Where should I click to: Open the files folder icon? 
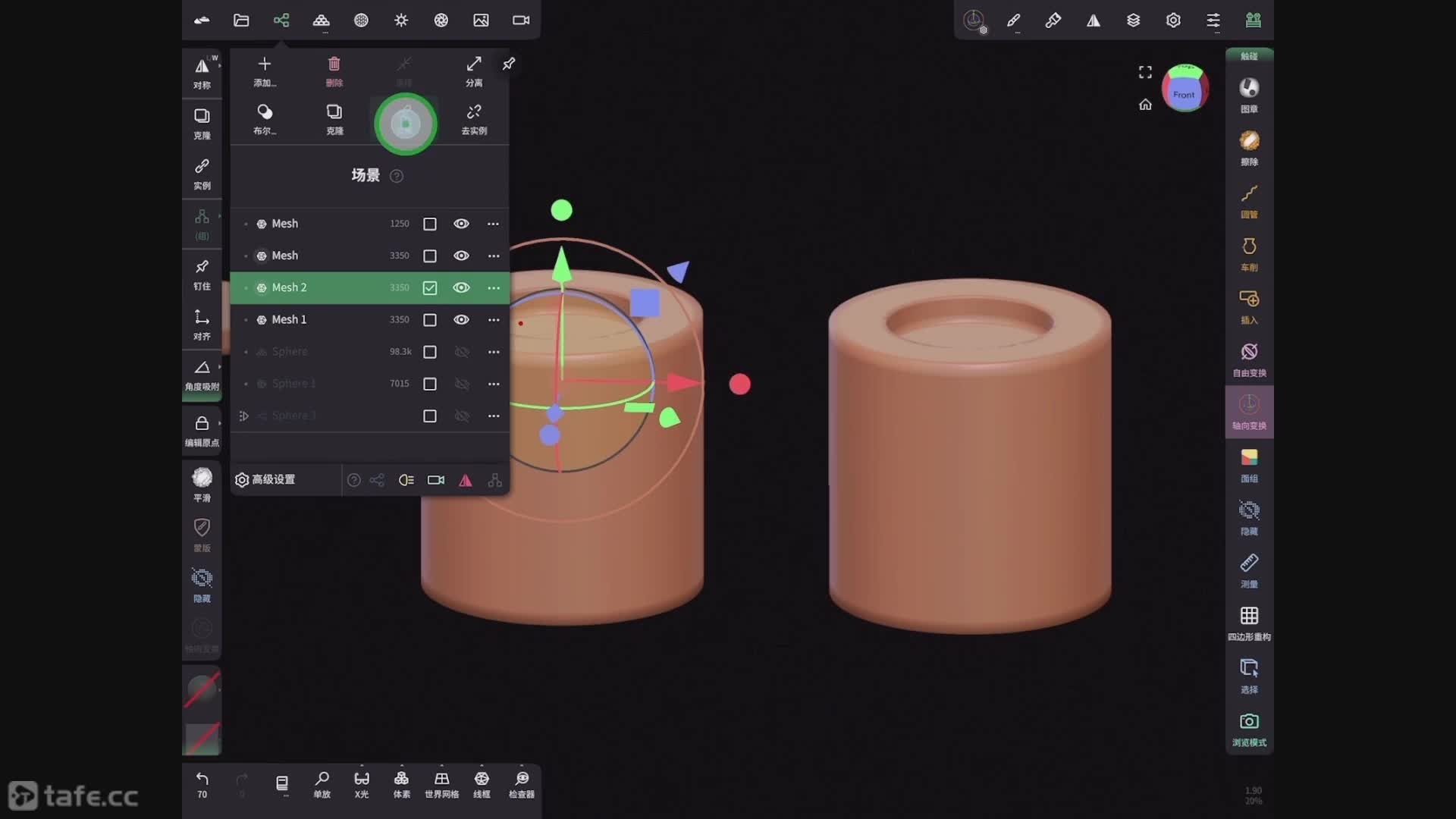click(241, 20)
